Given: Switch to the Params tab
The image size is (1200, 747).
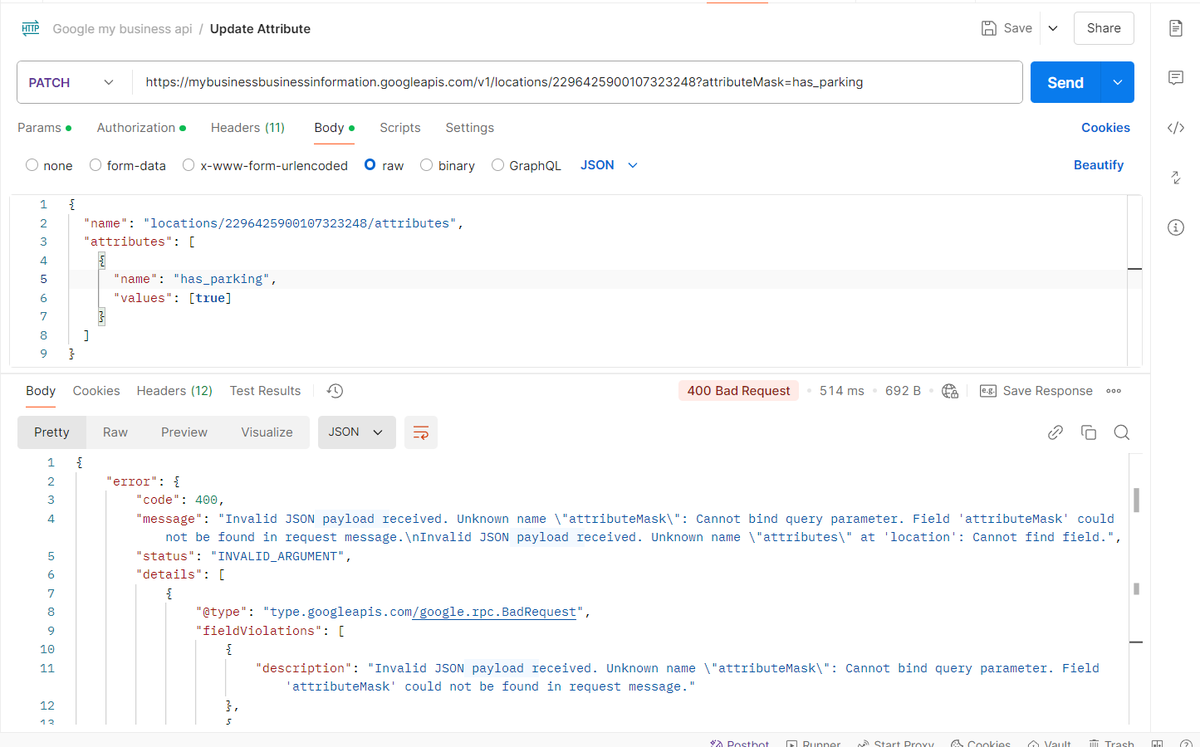Looking at the screenshot, I should tap(44, 128).
